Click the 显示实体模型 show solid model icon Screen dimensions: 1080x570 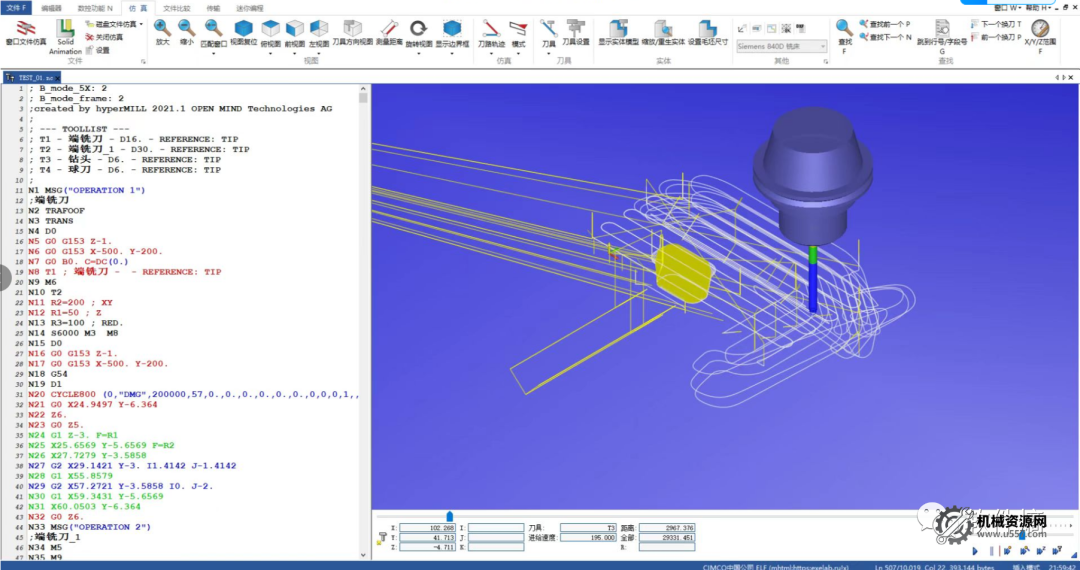(619, 30)
